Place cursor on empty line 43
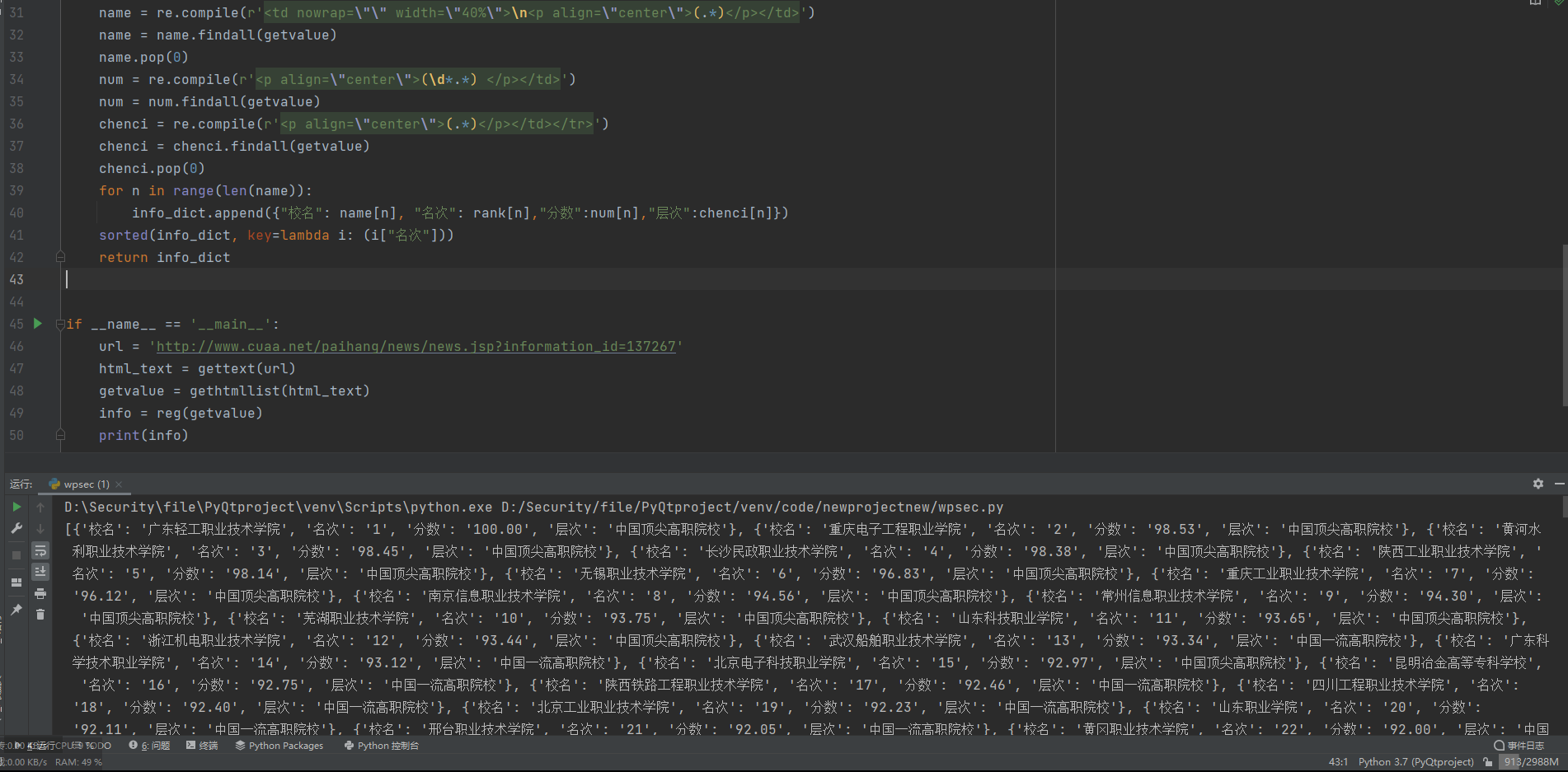 (x=561, y=279)
